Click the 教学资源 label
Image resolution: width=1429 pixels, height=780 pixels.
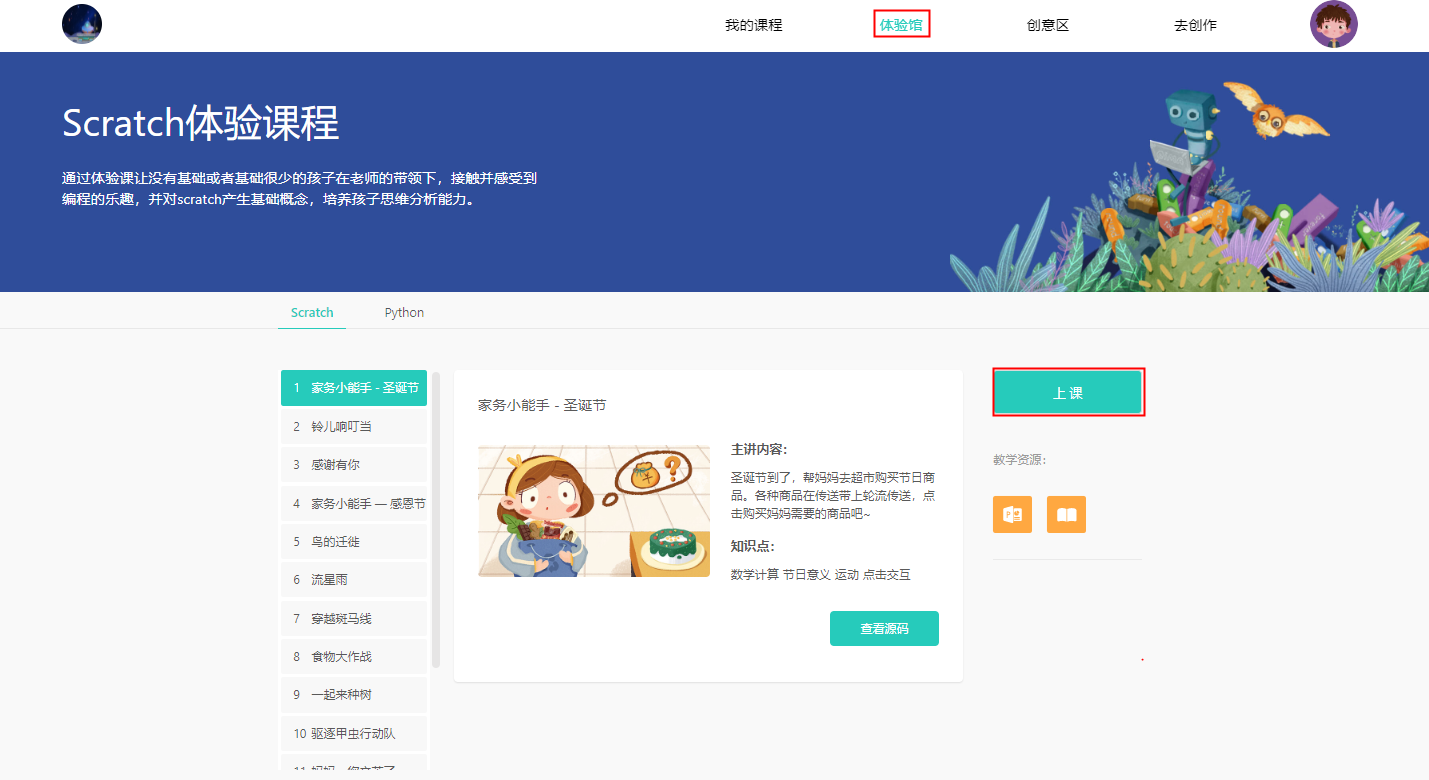(1019, 460)
